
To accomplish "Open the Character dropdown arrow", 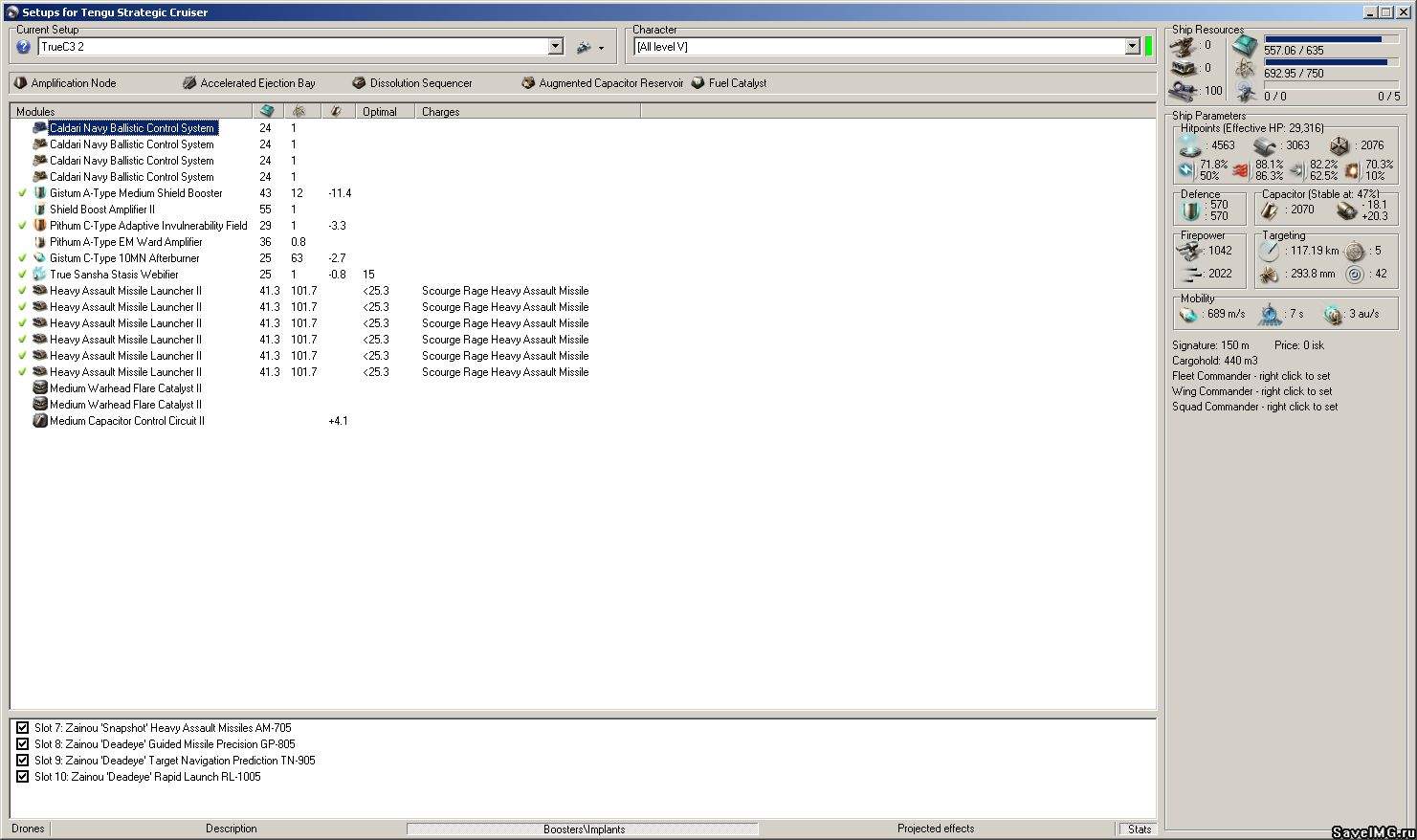I will 1132,46.
